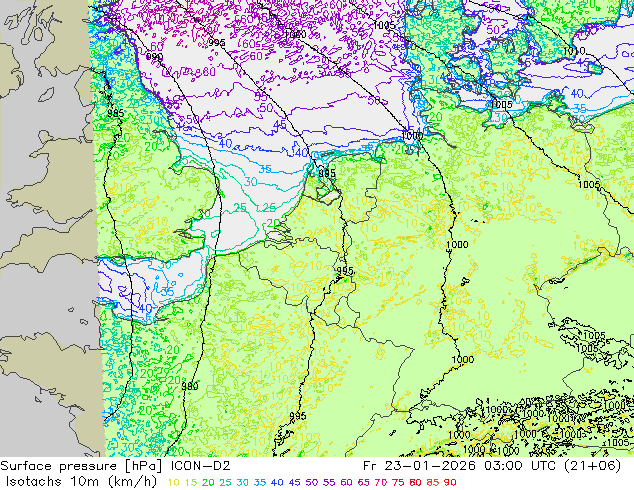
Task: Click the 985 isobar label on the map
Action: coord(116,113)
